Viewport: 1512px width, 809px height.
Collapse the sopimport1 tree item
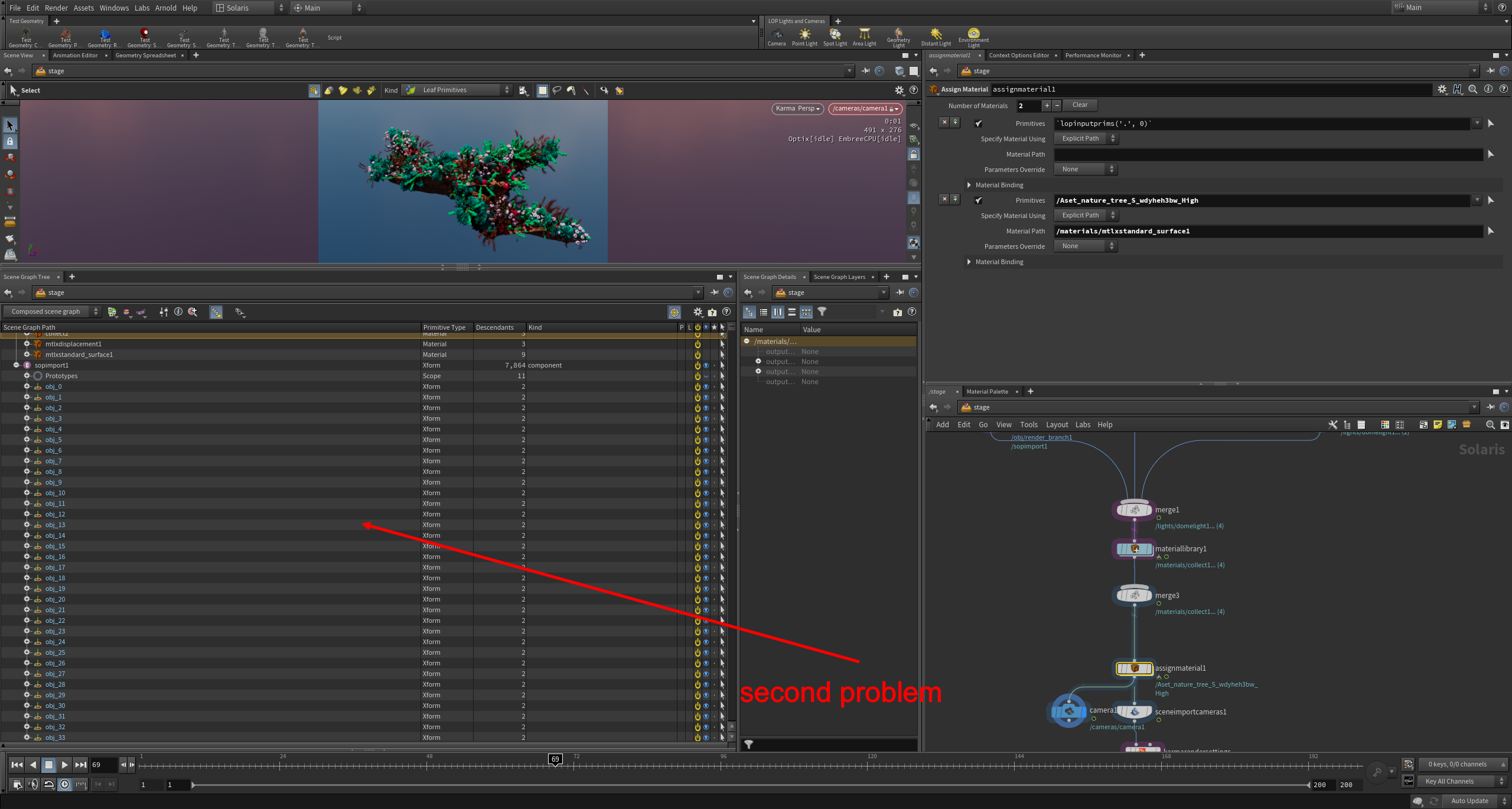click(x=17, y=365)
